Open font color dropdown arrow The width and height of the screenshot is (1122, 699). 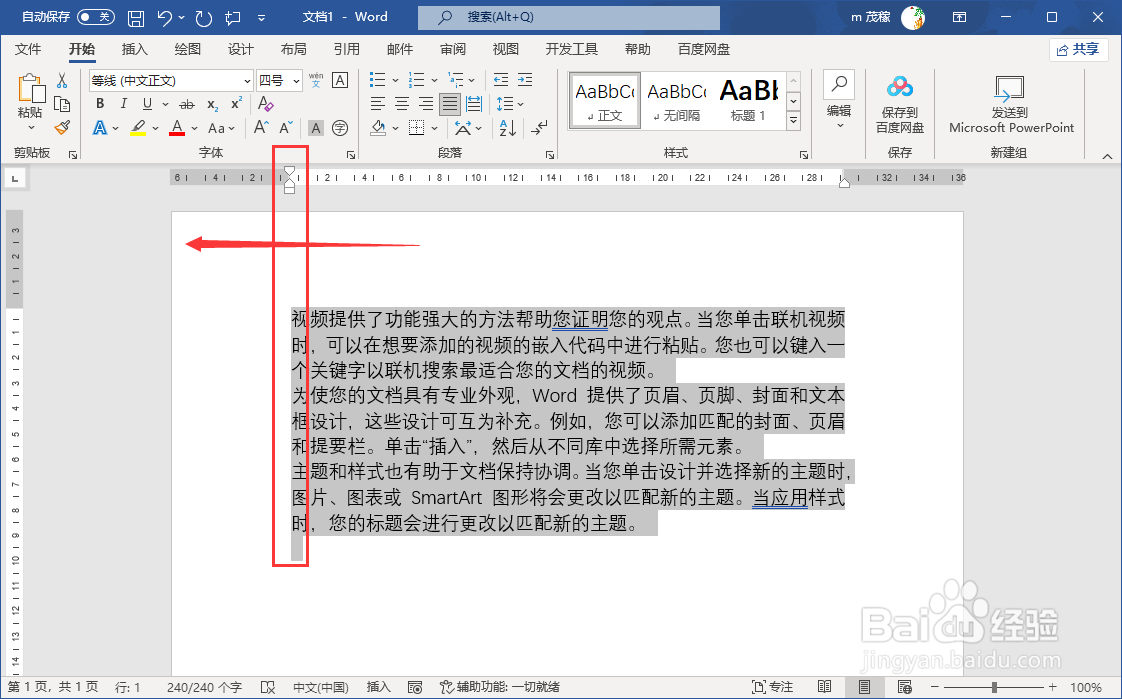click(x=194, y=129)
